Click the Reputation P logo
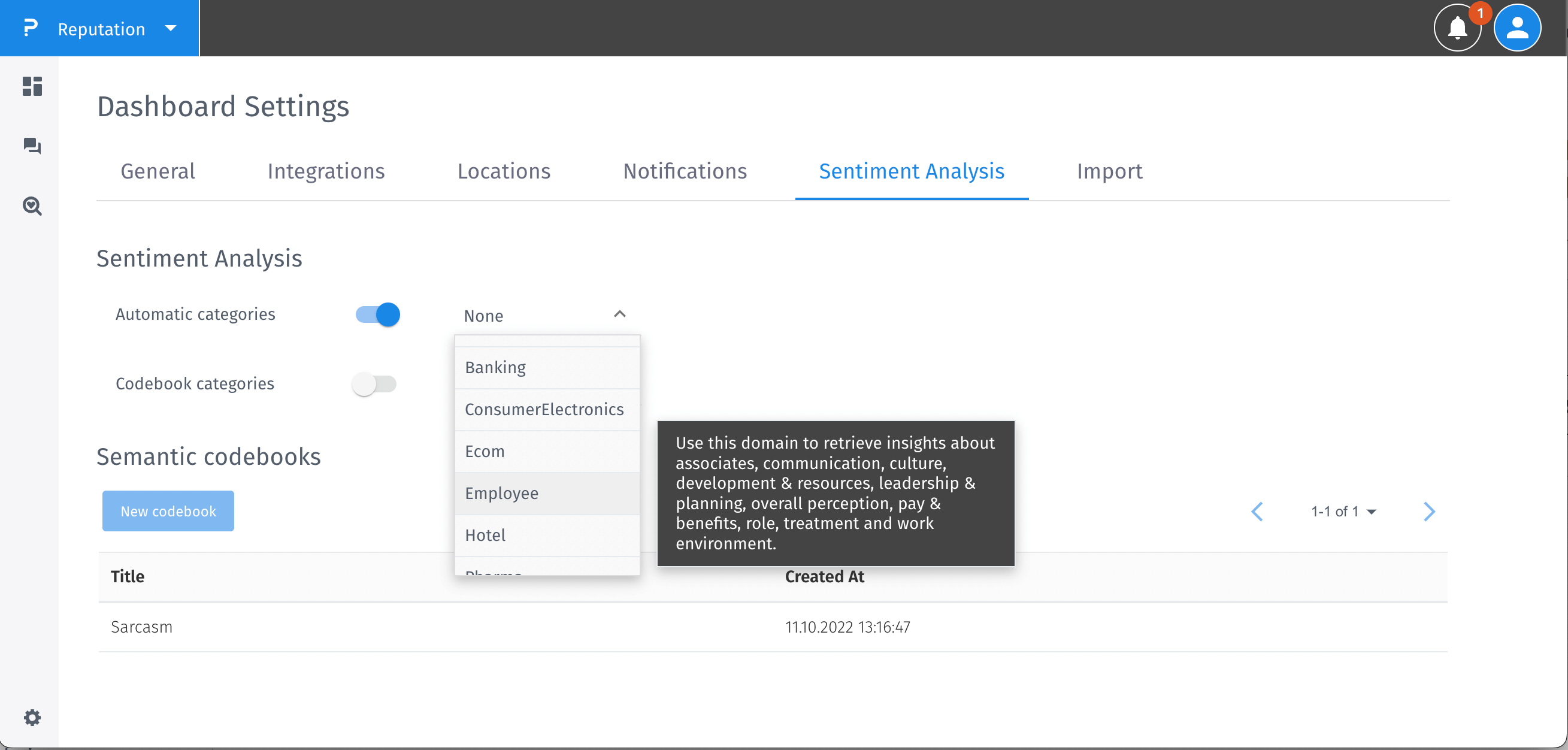This screenshot has height=750, width=1568. tap(29, 28)
